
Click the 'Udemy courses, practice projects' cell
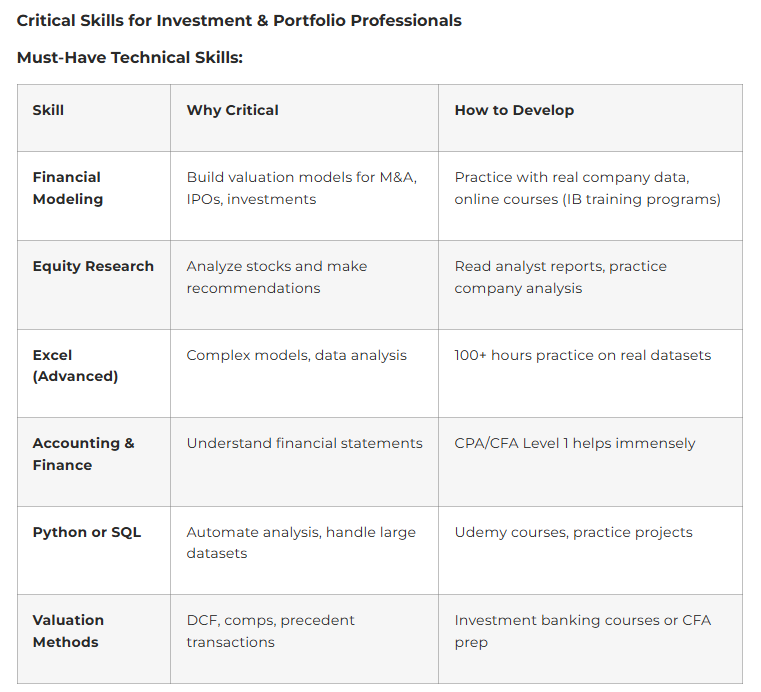click(573, 532)
